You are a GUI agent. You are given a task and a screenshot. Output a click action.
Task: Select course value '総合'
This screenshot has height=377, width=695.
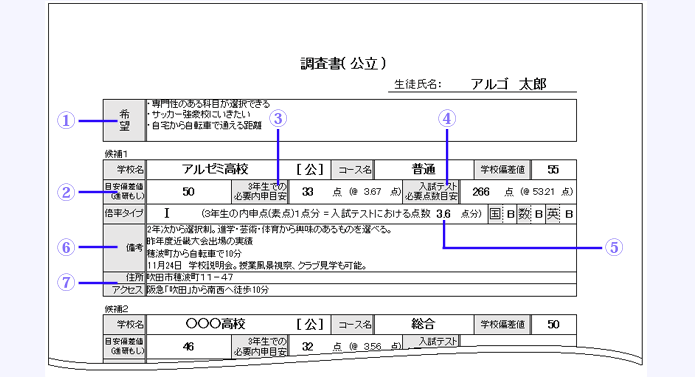tap(423, 324)
